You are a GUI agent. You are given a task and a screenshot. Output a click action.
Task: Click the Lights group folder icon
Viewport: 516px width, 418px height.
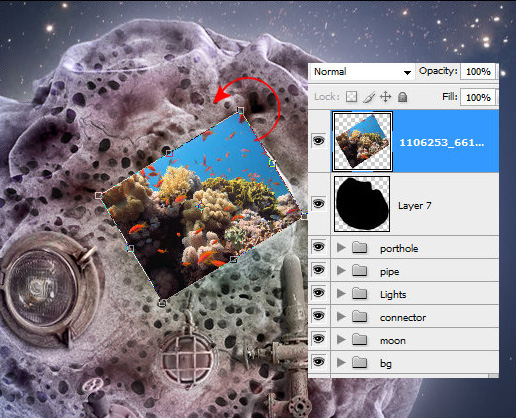coord(360,294)
